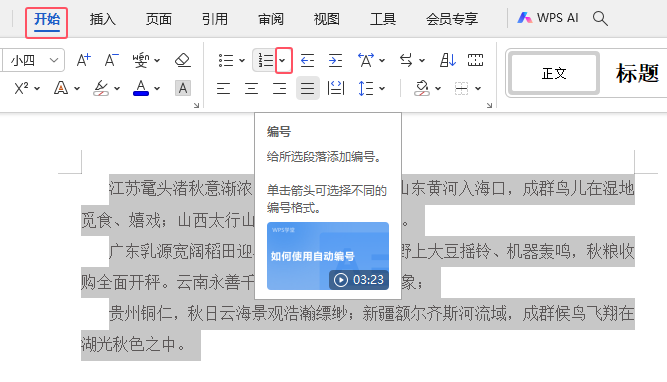The height and width of the screenshot is (382, 667).
Task: Toggle justify alignment
Action: (308, 88)
